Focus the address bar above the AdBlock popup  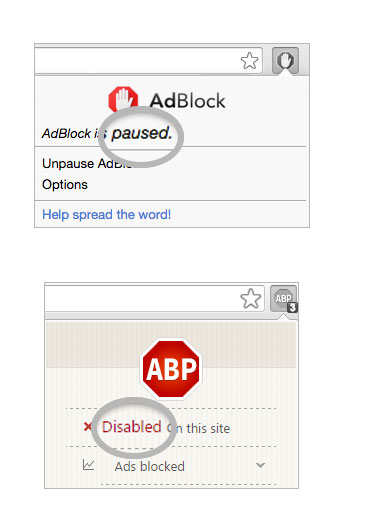pos(148,60)
